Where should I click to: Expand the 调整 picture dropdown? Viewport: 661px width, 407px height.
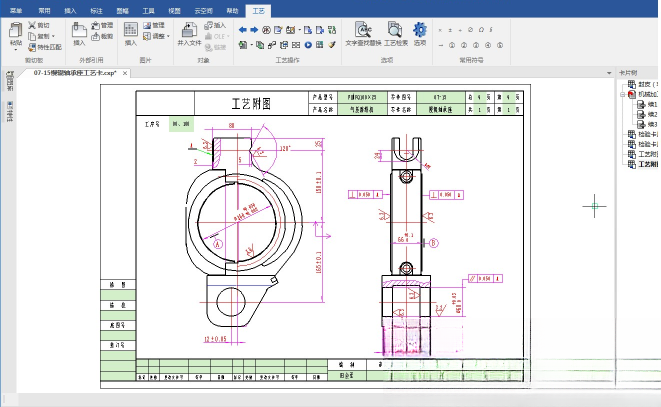[168, 36]
